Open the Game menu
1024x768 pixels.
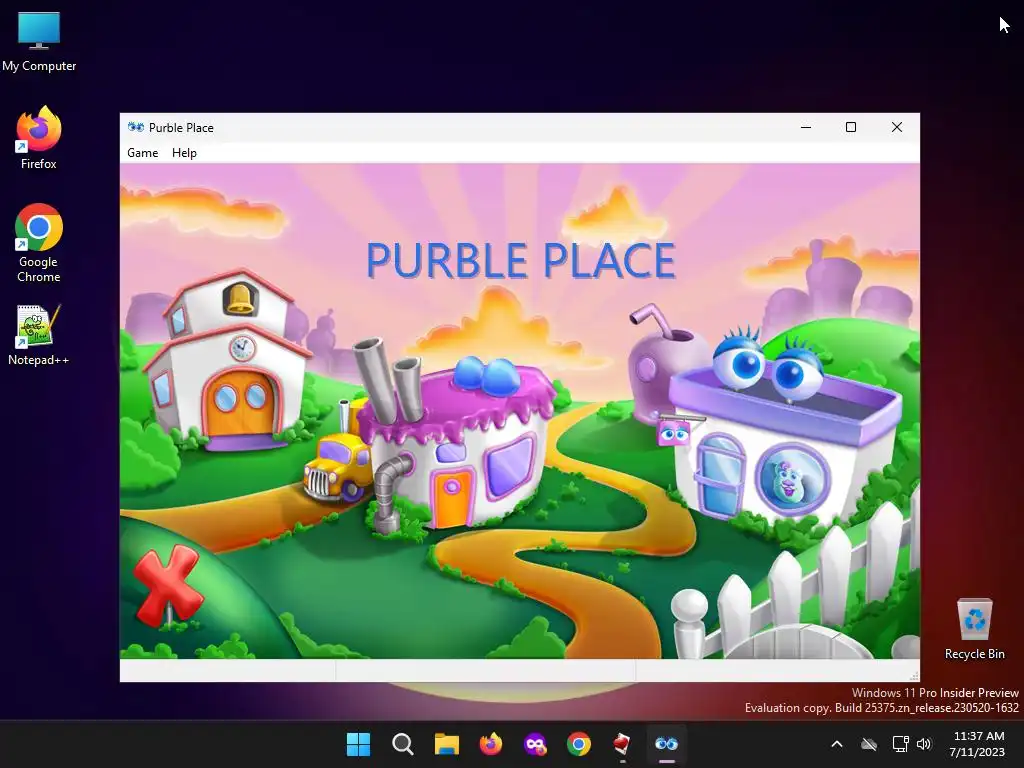142,153
